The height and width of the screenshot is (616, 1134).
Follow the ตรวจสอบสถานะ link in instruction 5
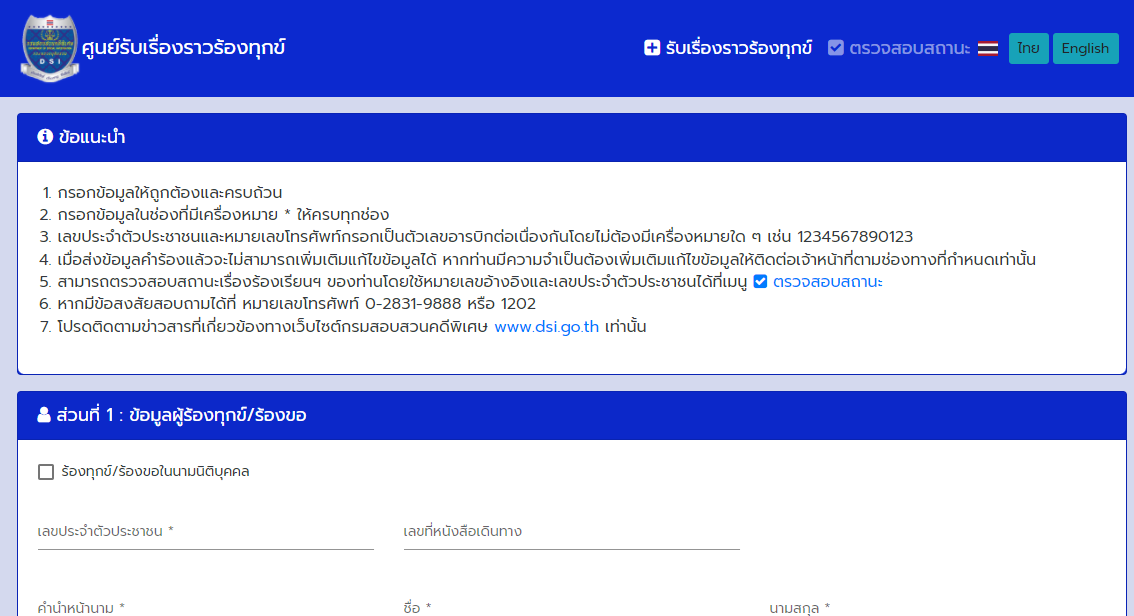[x=828, y=282]
